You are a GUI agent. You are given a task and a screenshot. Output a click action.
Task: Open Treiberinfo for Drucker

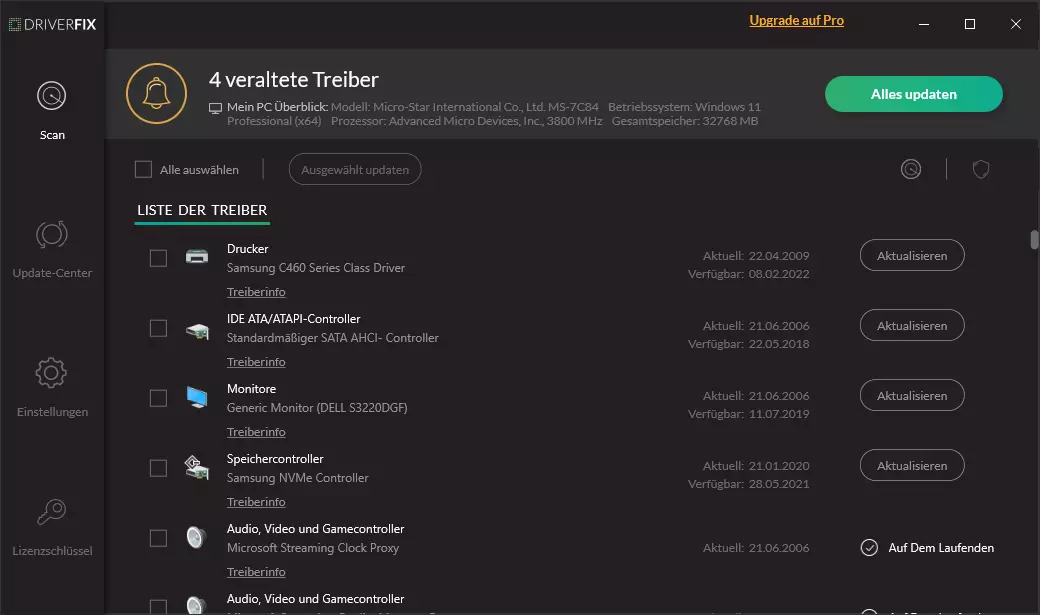(256, 292)
